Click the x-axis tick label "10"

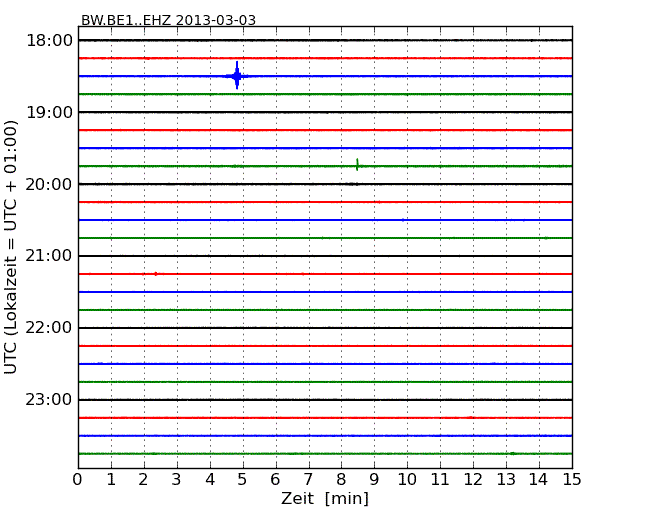407,480
